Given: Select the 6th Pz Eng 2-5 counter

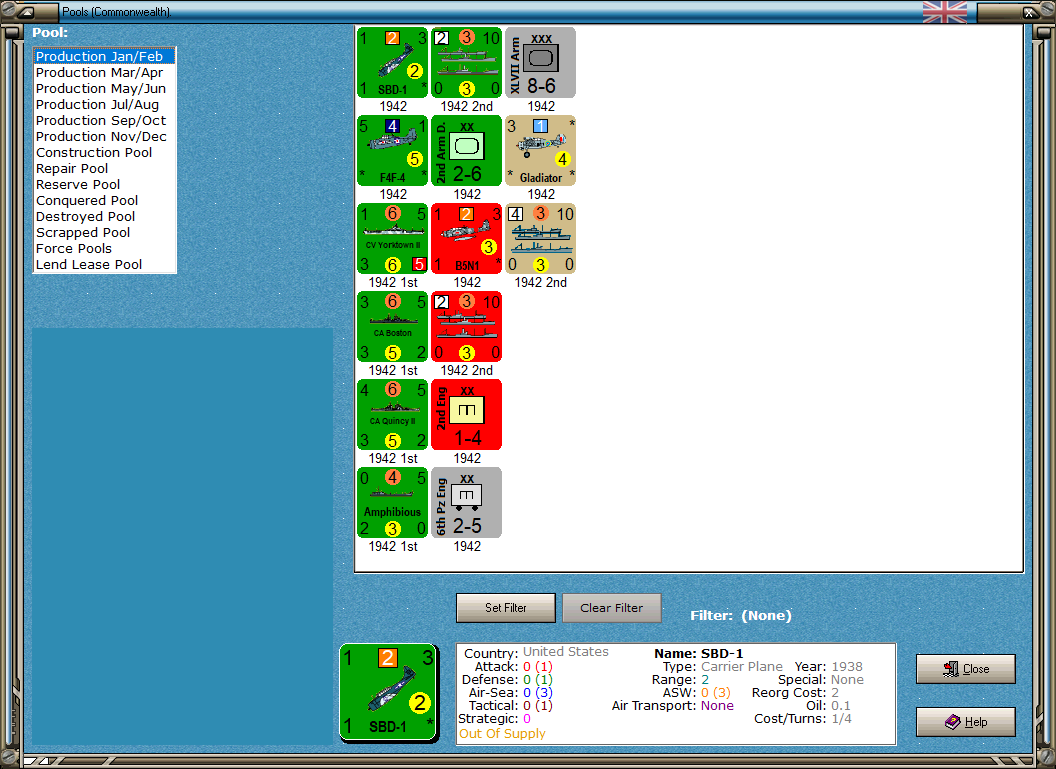Looking at the screenshot, I should coord(467,503).
